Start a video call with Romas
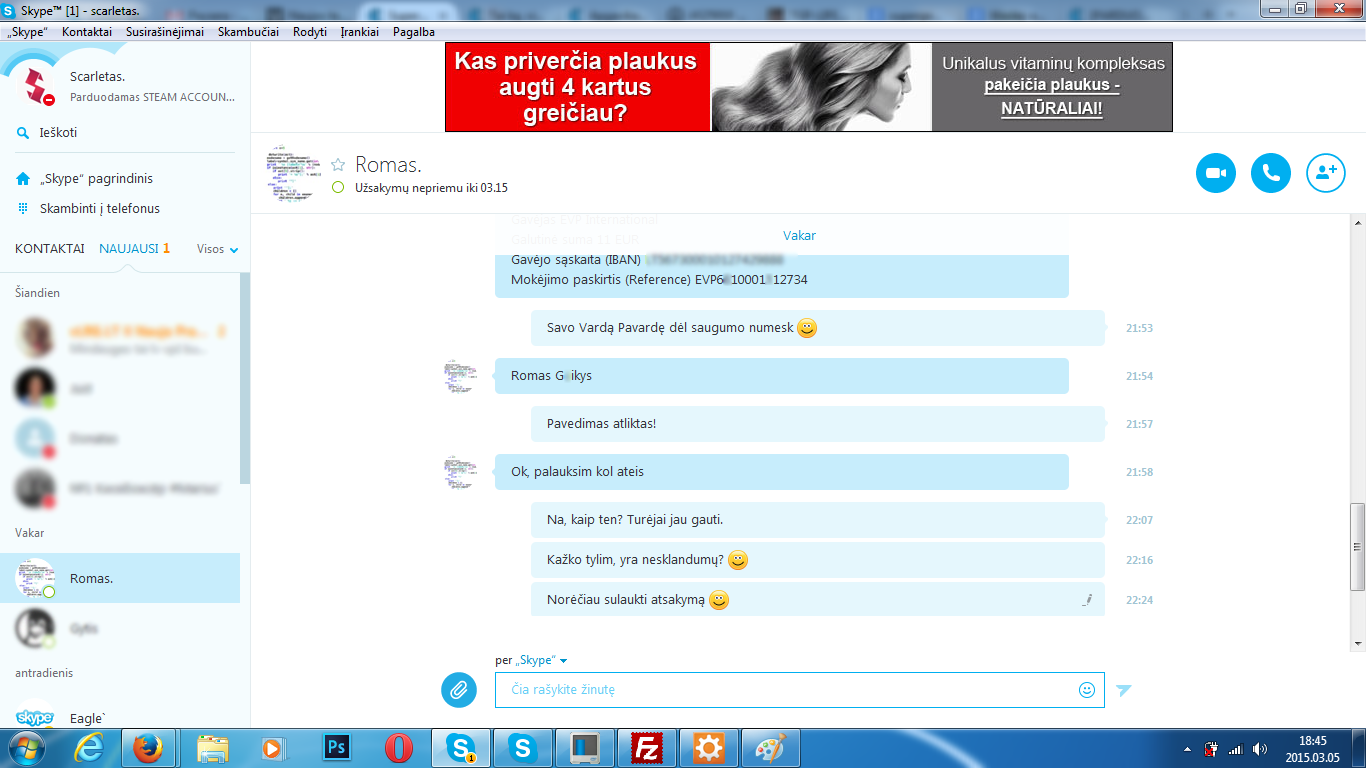The width and height of the screenshot is (1366, 768). coord(1216,173)
